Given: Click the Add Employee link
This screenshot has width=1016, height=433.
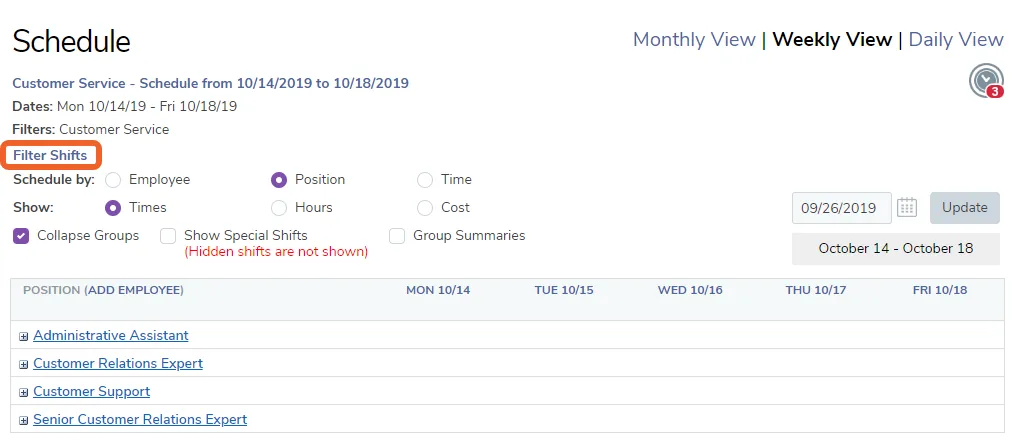Looking at the screenshot, I should [135, 290].
